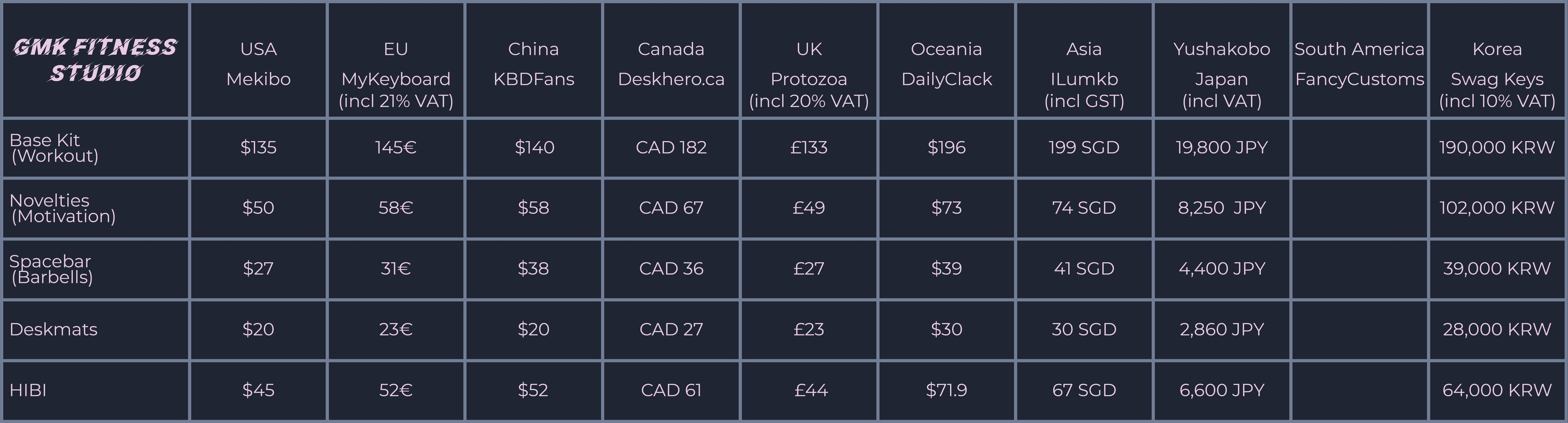The image size is (1568, 423).
Task: Click the Deskmats row label
Action: pyautogui.click(x=53, y=329)
